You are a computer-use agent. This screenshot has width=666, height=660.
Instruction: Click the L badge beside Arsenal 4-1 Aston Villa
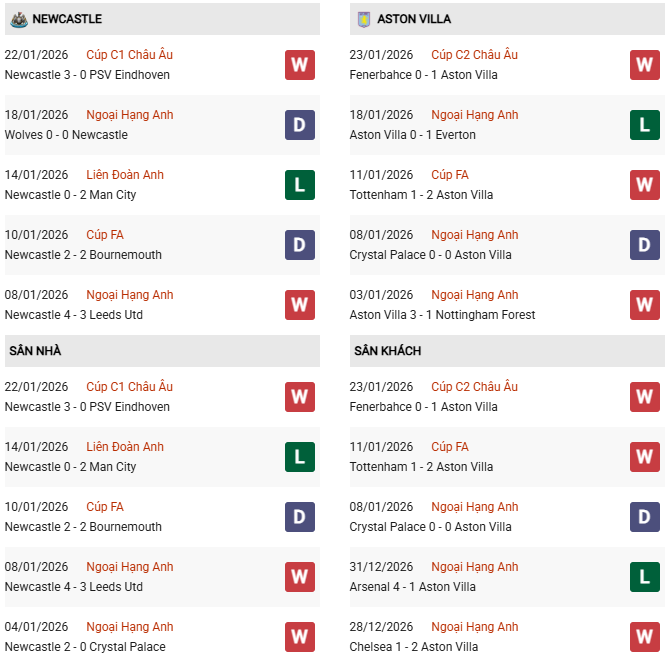pos(645,577)
